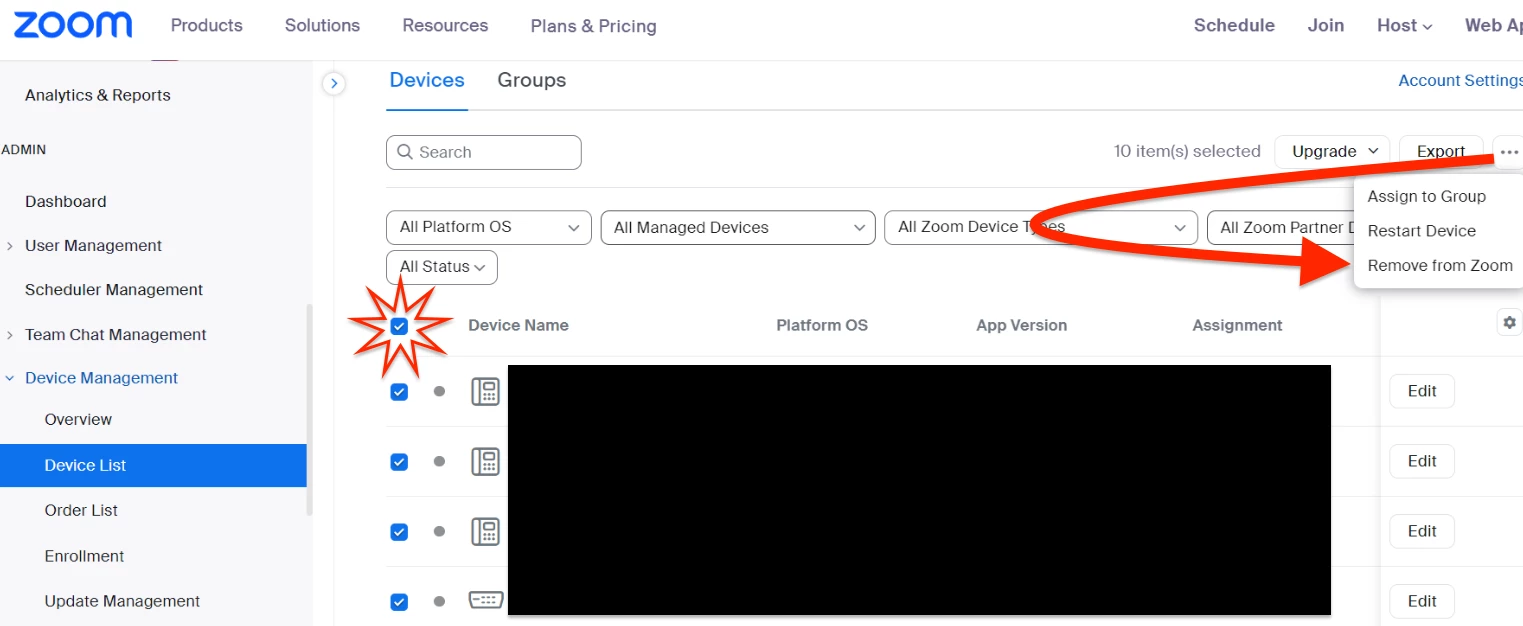Click the console device icon in fourth row
Screen dimensions: 1523x626
click(x=485, y=600)
